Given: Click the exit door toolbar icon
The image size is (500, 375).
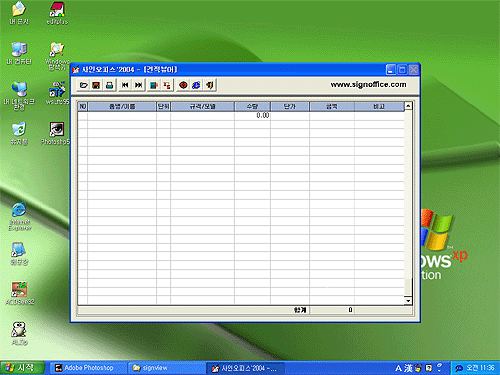Looking at the screenshot, I should (209, 85).
